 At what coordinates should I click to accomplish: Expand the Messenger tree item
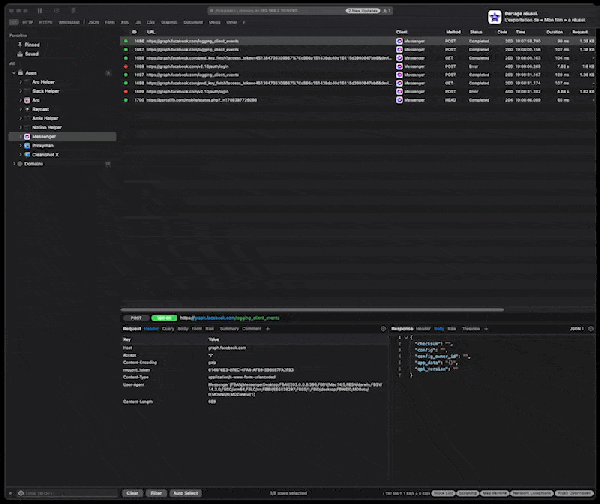click(x=21, y=137)
